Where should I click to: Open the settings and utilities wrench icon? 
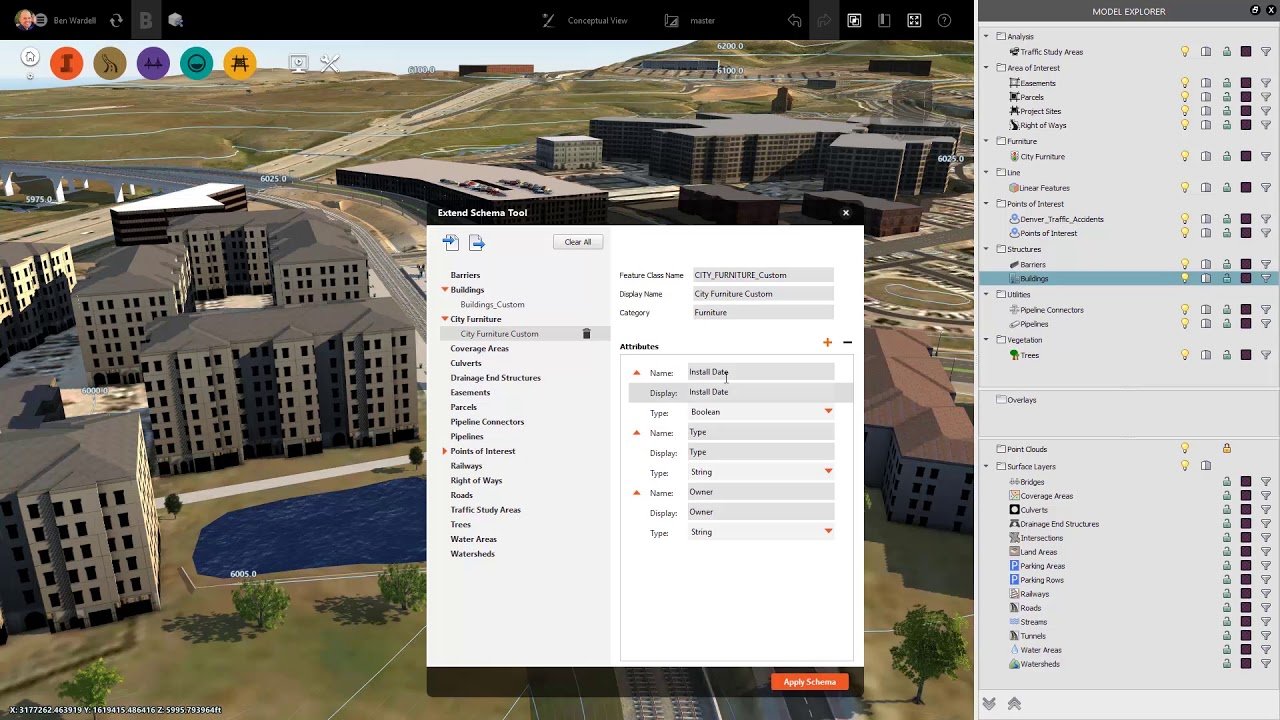tap(330, 64)
